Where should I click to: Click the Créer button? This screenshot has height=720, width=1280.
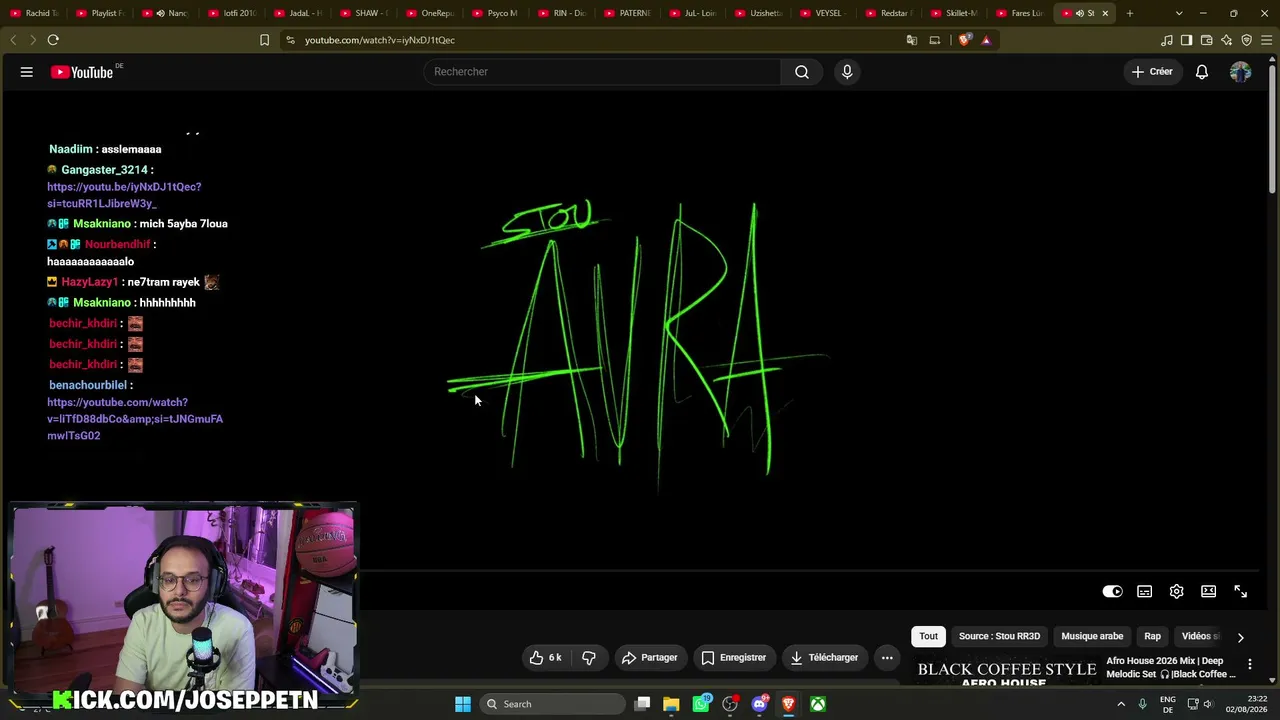click(x=1152, y=72)
